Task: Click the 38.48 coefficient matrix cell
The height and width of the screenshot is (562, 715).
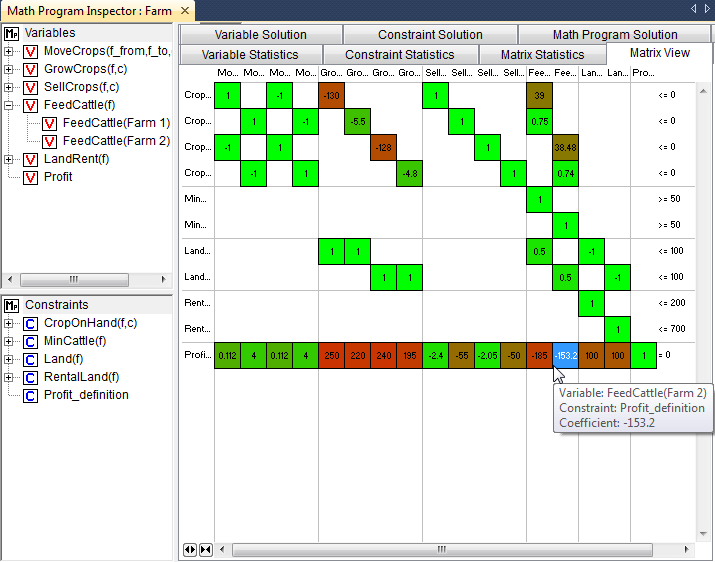Action: pos(565,148)
